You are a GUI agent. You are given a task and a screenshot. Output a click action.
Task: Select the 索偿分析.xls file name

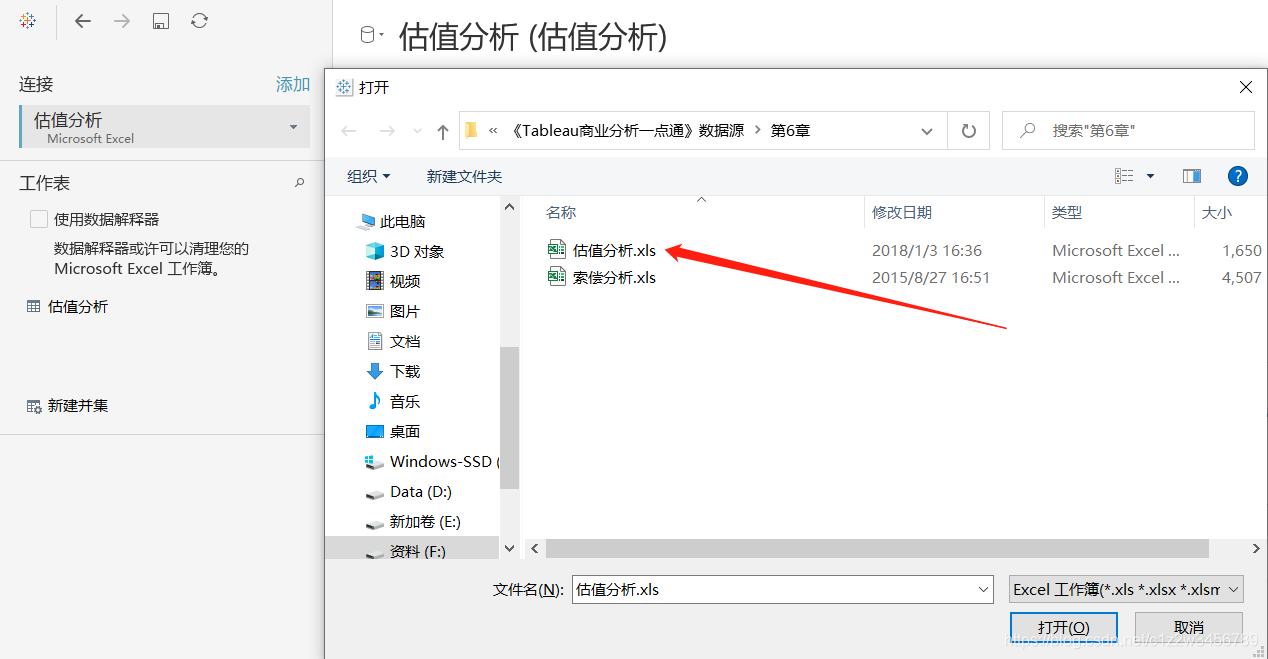pos(615,277)
